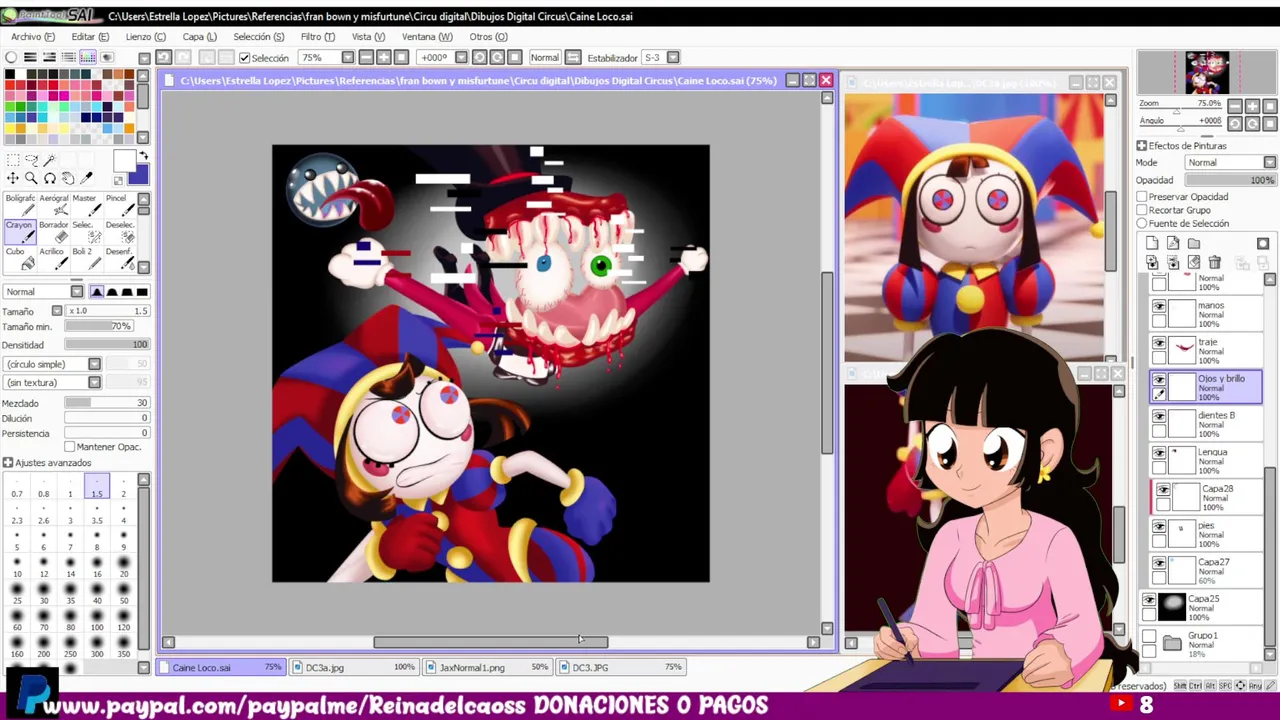
Task: Select the rotate canvas tool
Action: (x=49, y=179)
